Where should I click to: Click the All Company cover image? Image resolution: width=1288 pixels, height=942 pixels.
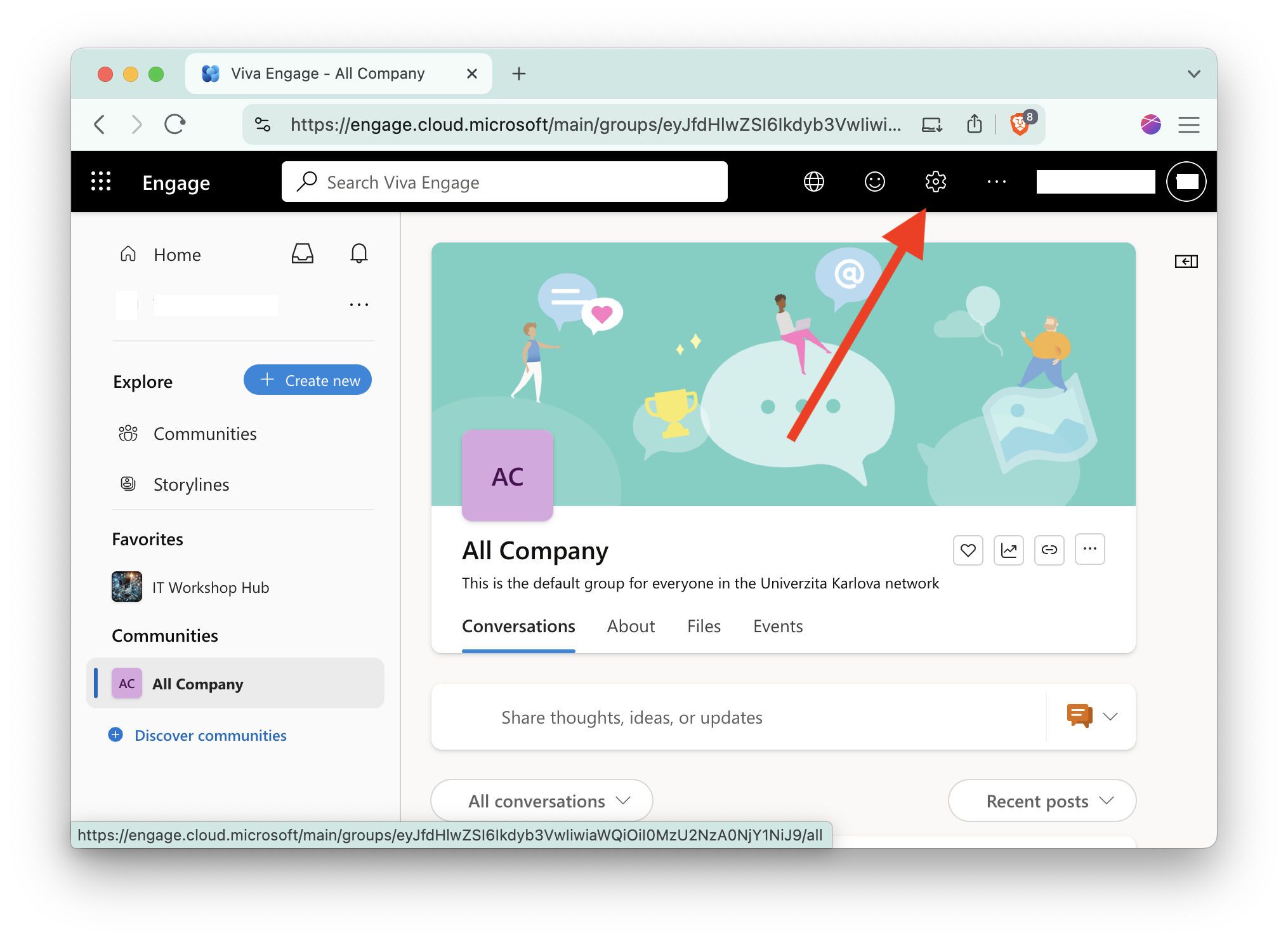pyautogui.click(x=784, y=374)
